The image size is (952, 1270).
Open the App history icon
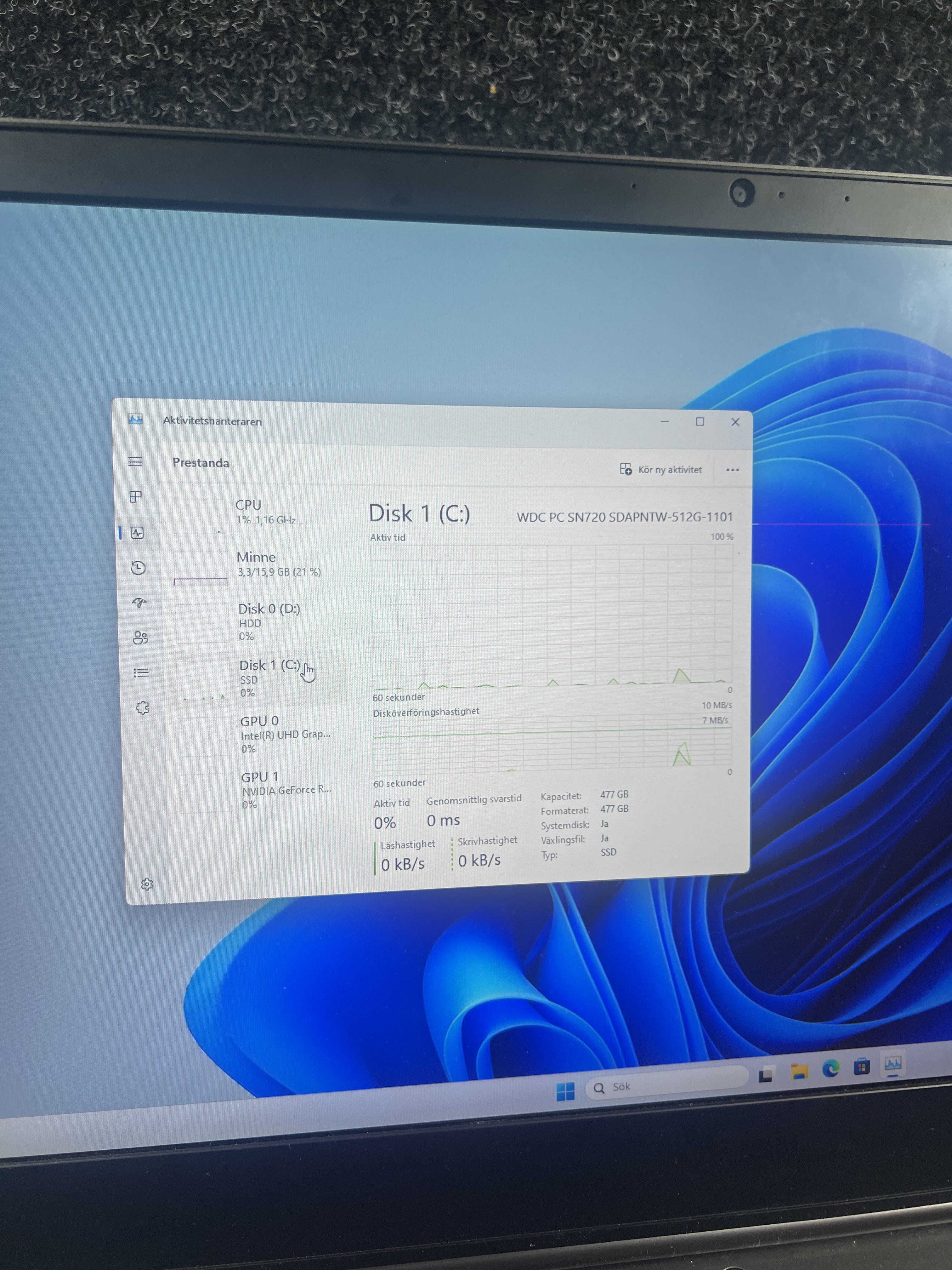click(138, 568)
